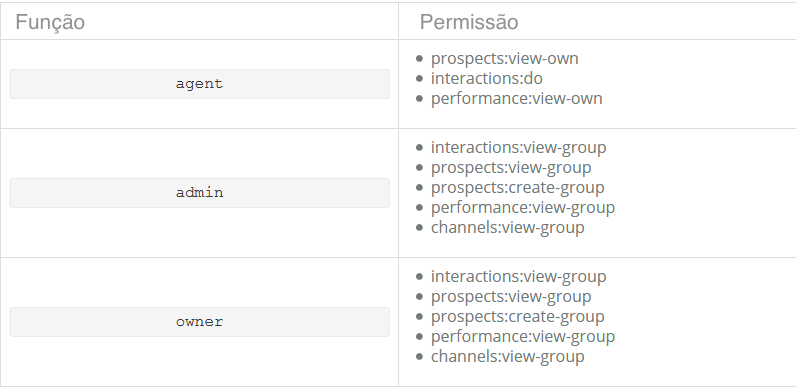Select channels:view-group in owner row
The height and width of the screenshot is (389, 796).
pyautogui.click(x=508, y=356)
